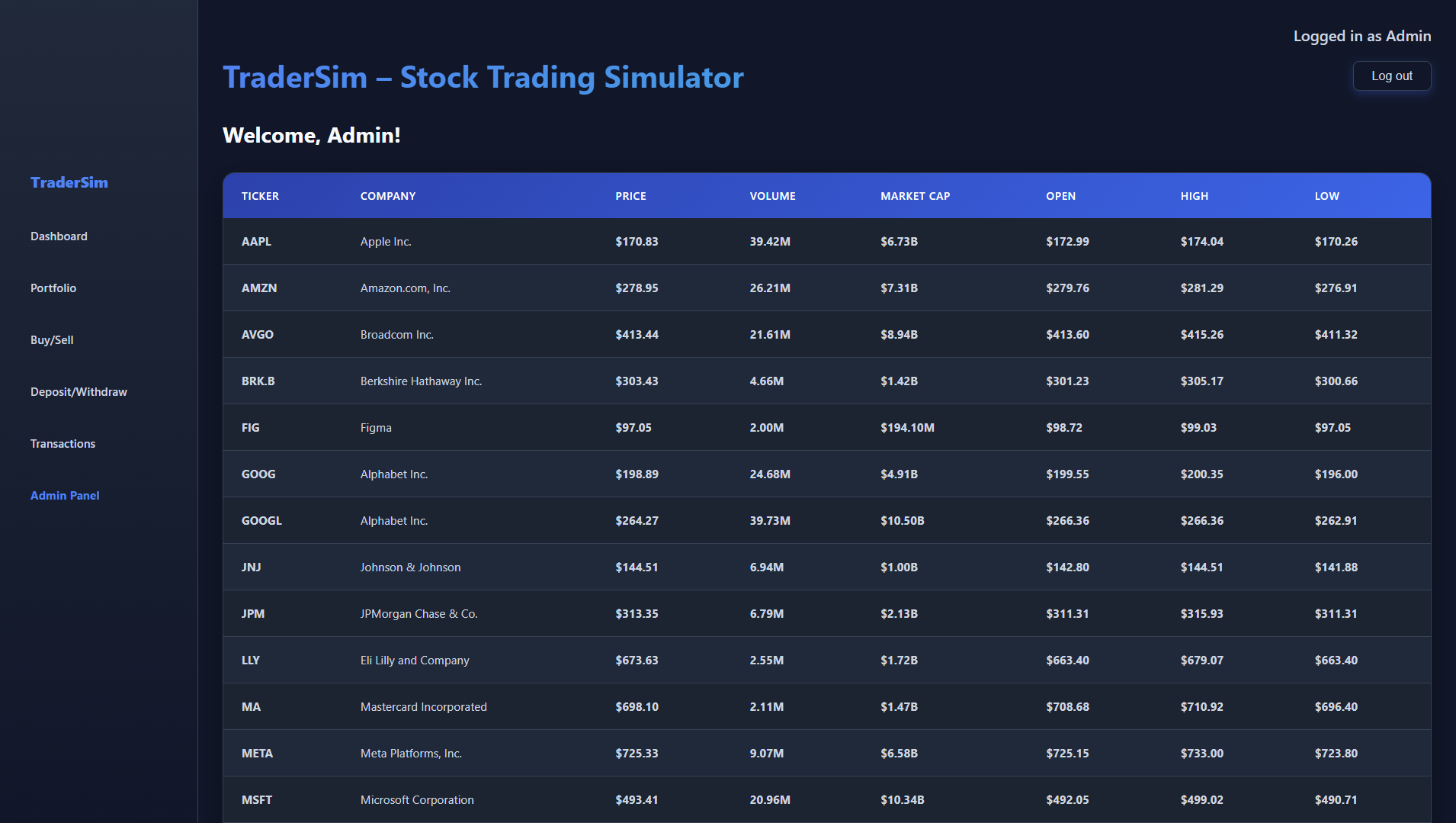Navigate to Deposit/Withdraw
Screen dimensions: 1456x823
pos(79,392)
